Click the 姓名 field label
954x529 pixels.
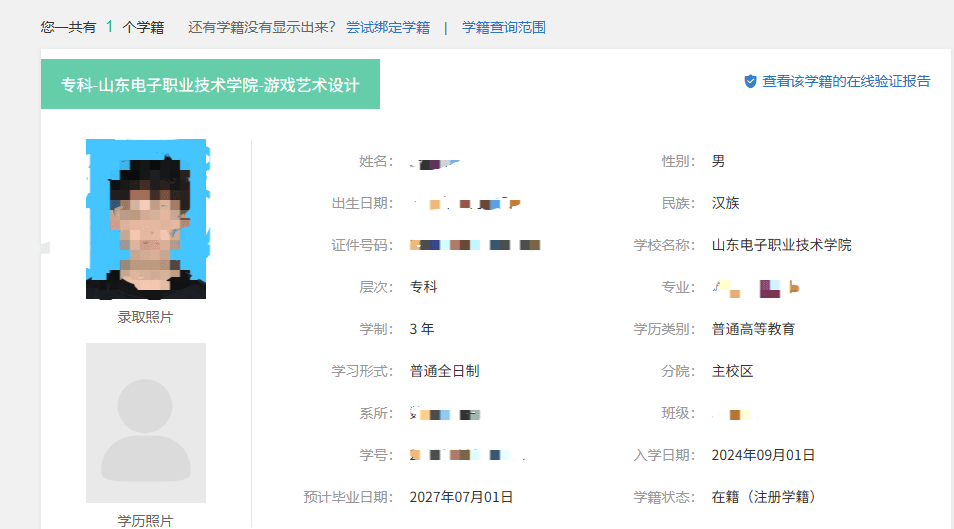pyautogui.click(x=376, y=161)
